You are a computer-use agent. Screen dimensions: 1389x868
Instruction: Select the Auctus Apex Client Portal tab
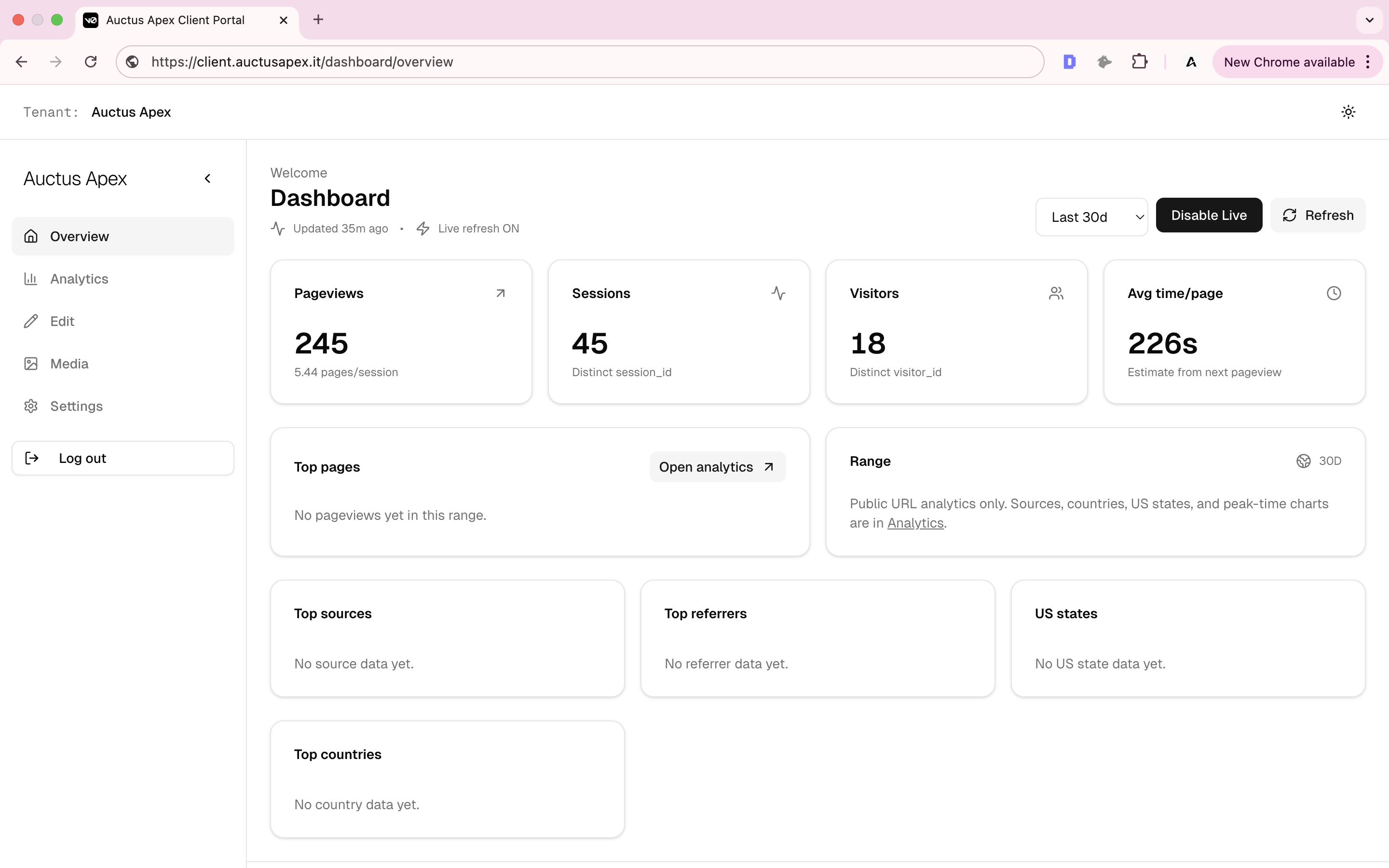click(187, 20)
